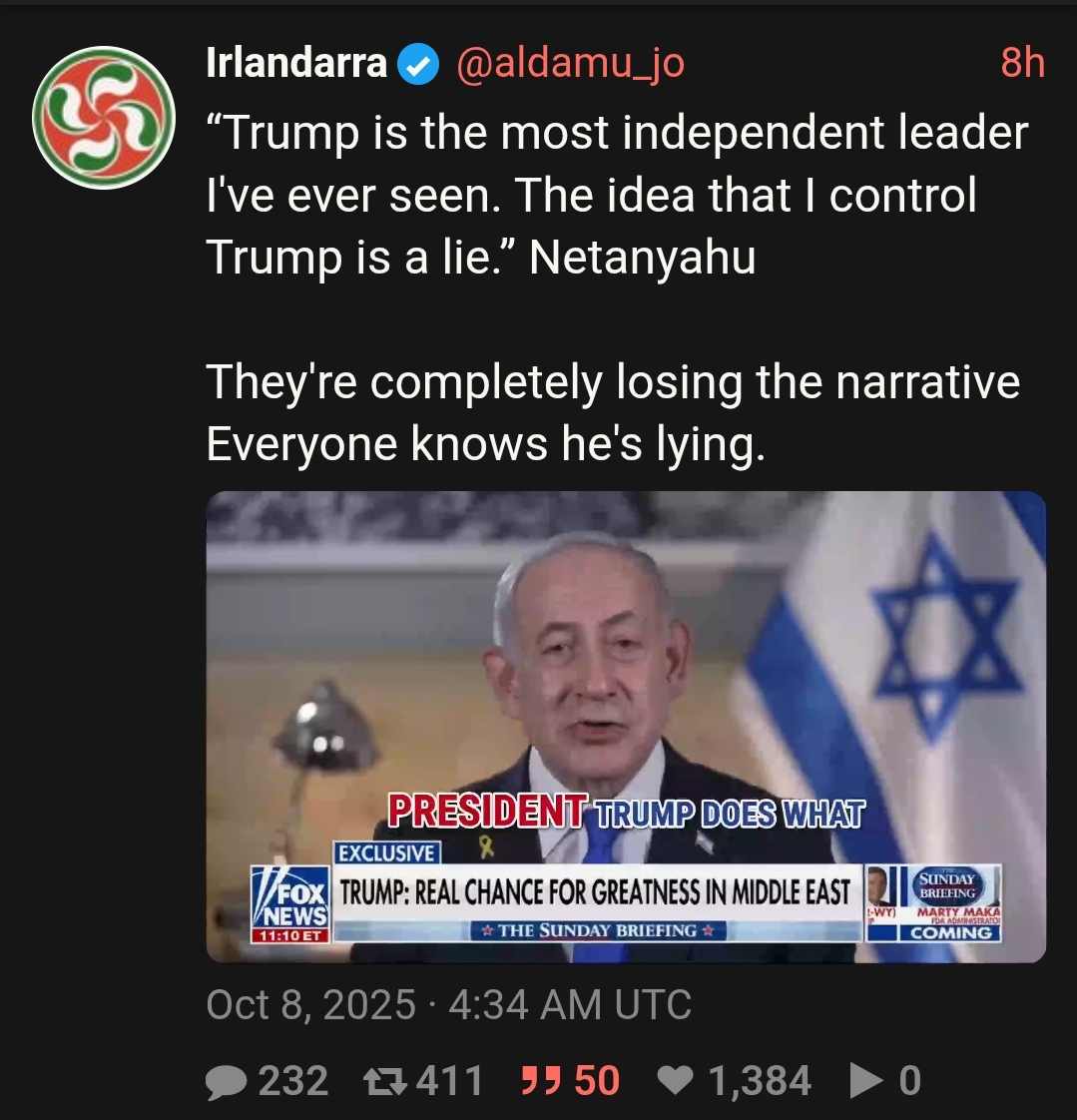Click the heart likes icon

(676, 1080)
